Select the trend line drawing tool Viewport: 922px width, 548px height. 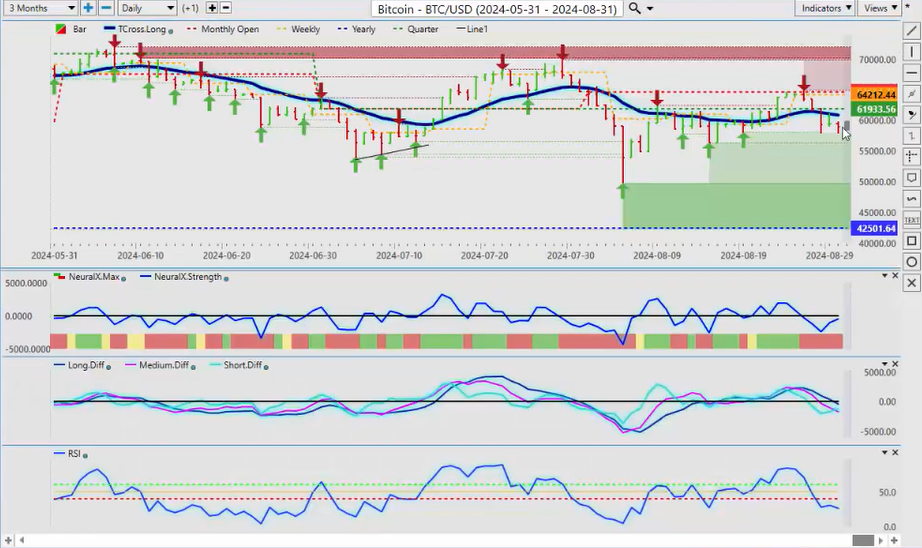tap(912, 32)
